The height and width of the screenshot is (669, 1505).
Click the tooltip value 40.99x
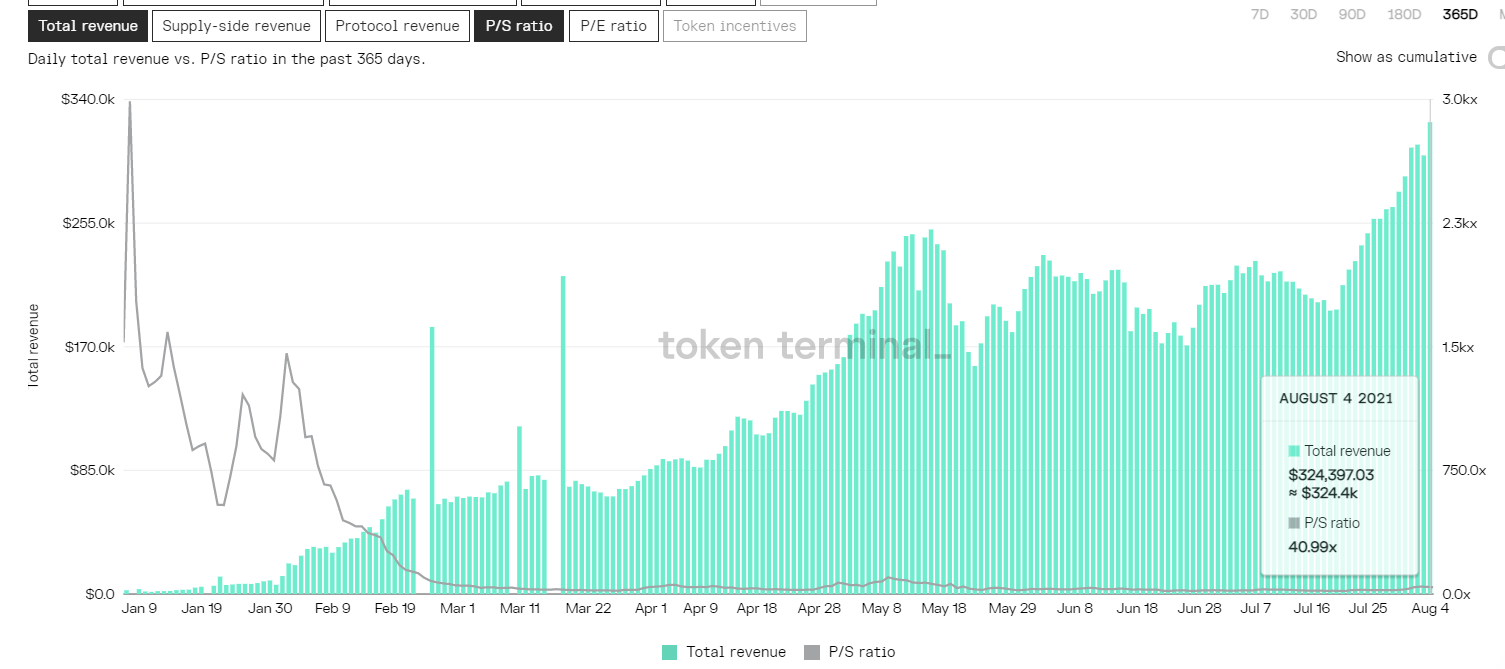click(x=1312, y=546)
